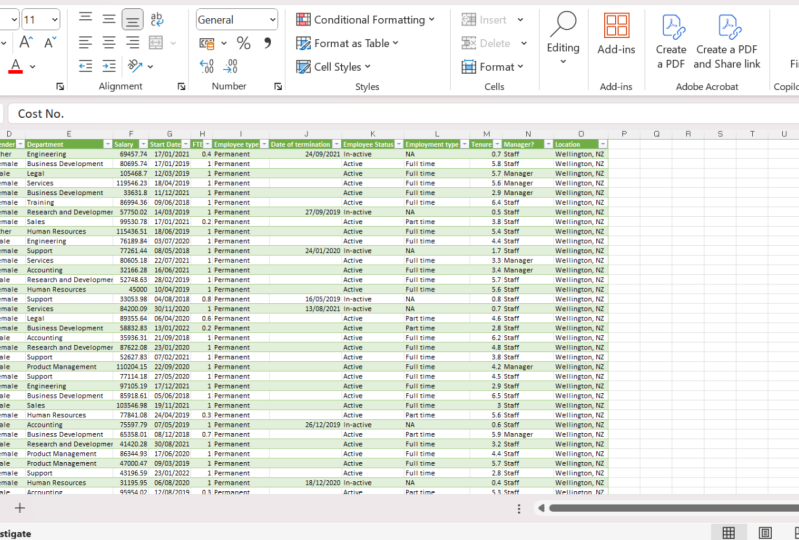Open Employment type filter dropdown
Viewport: 799px width, 540px height.
464,145
